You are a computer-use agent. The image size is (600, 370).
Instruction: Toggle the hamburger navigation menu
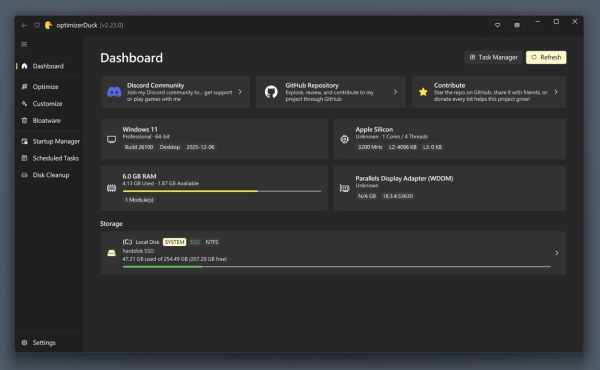point(24,44)
